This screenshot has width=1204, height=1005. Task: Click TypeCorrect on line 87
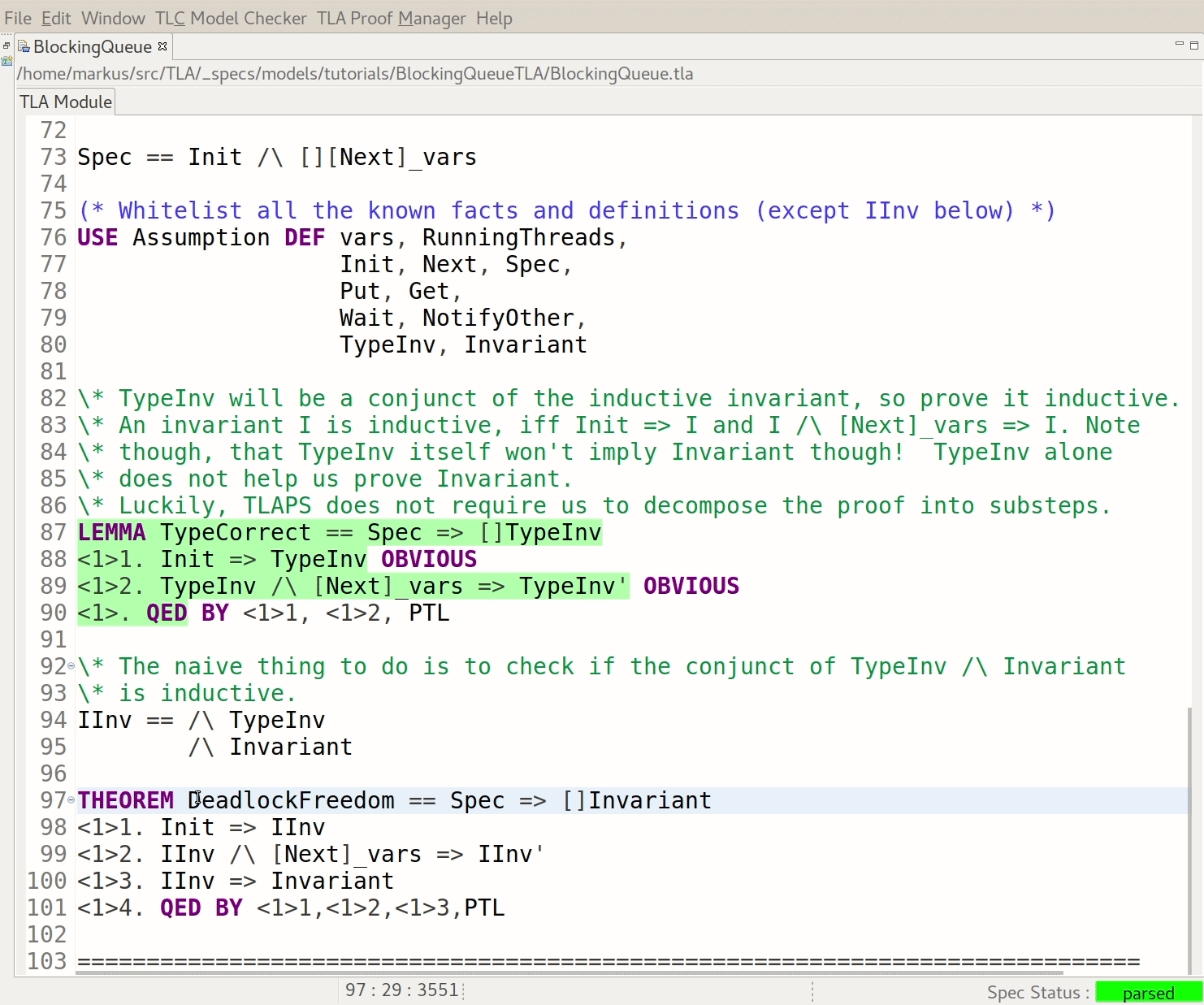236,533
